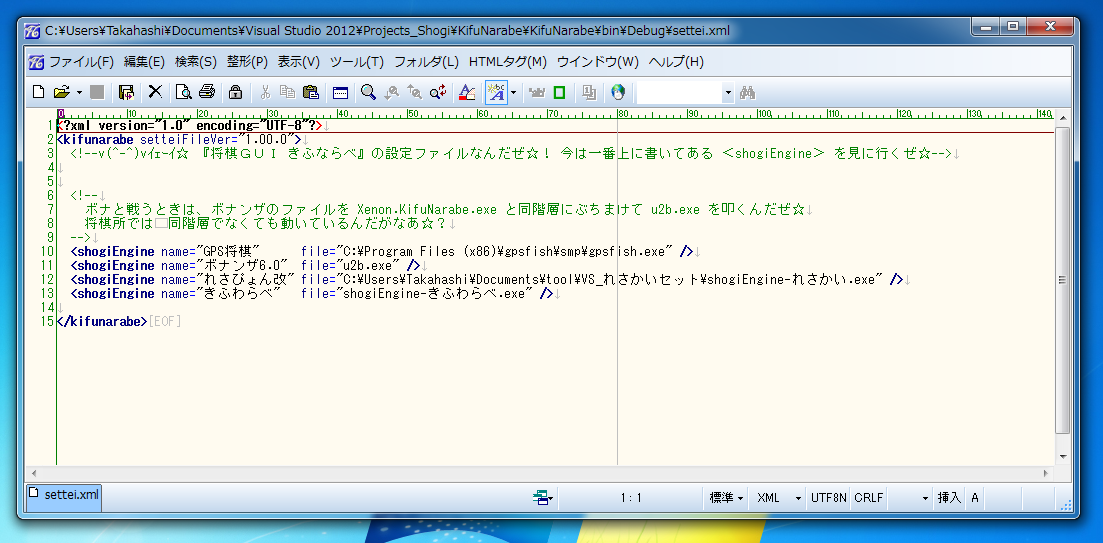
Task: Open the ファイル(F) menu
Action: pos(81,62)
